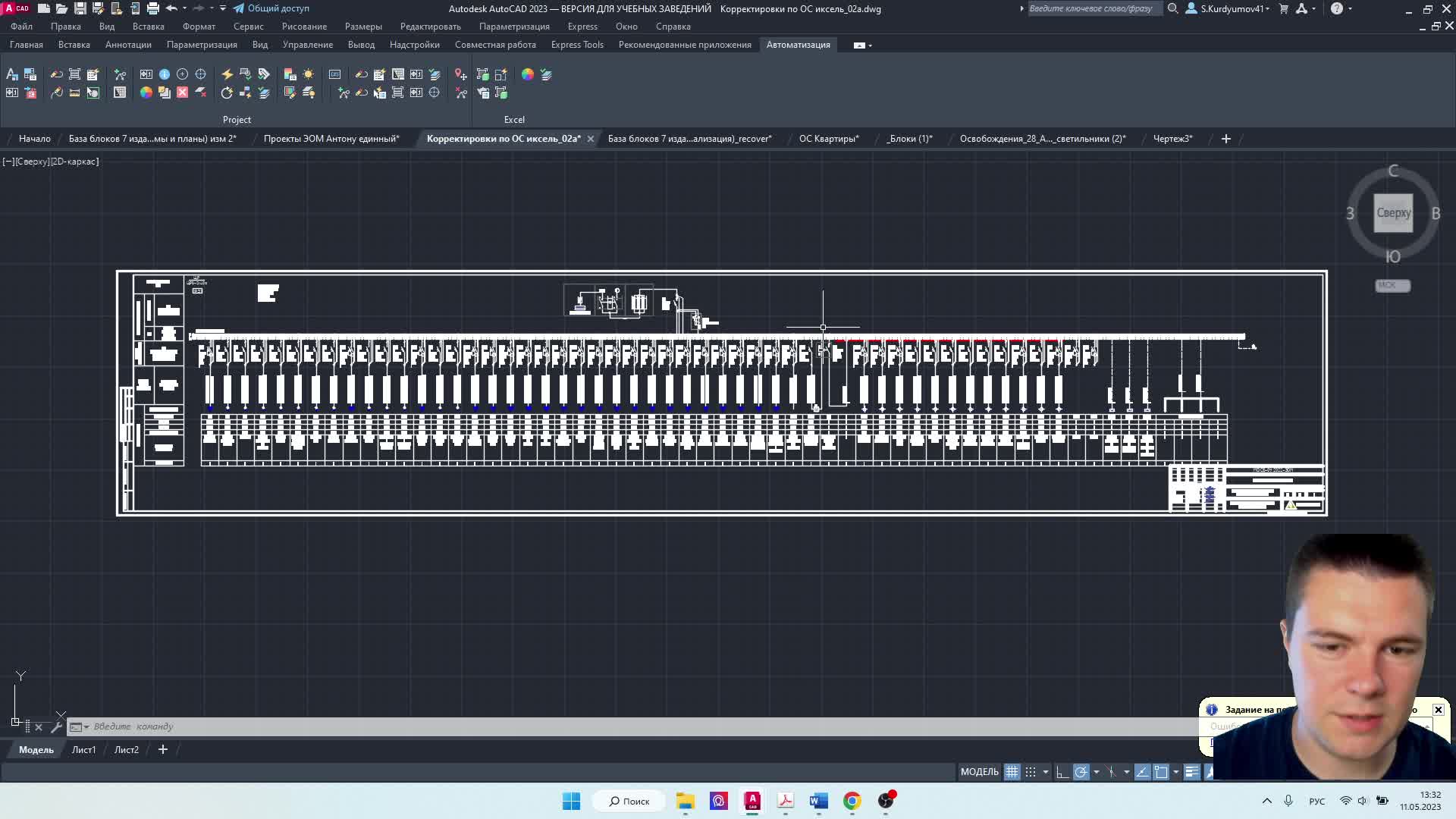Switch to the Аннотации ribbon tab
Image resolution: width=1456 pixels, height=819 pixels.
(128, 45)
